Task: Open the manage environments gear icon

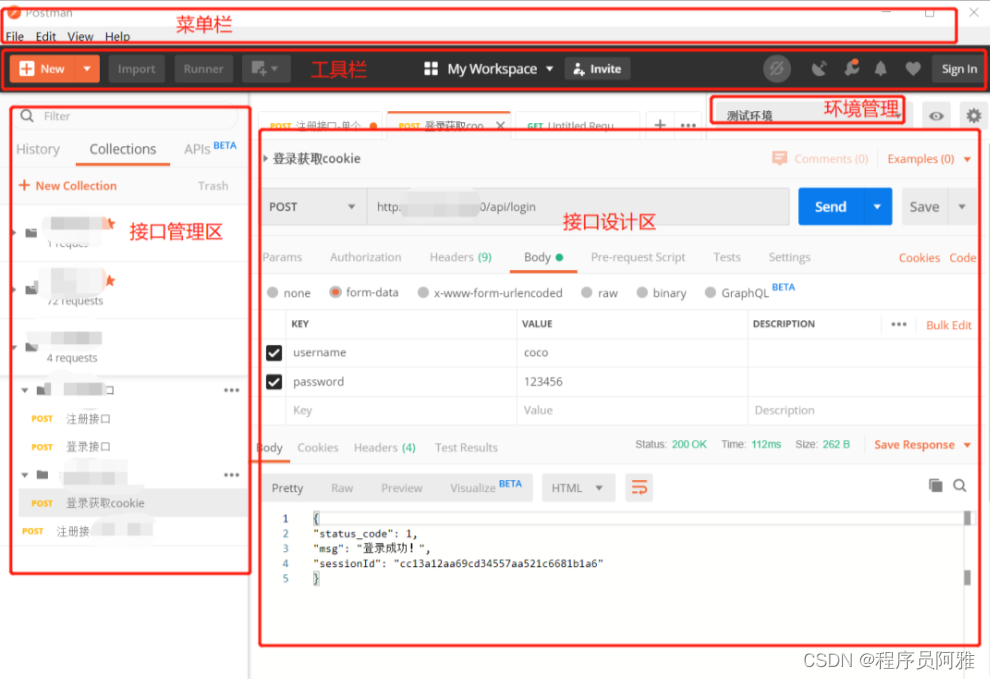Action: coord(974,116)
